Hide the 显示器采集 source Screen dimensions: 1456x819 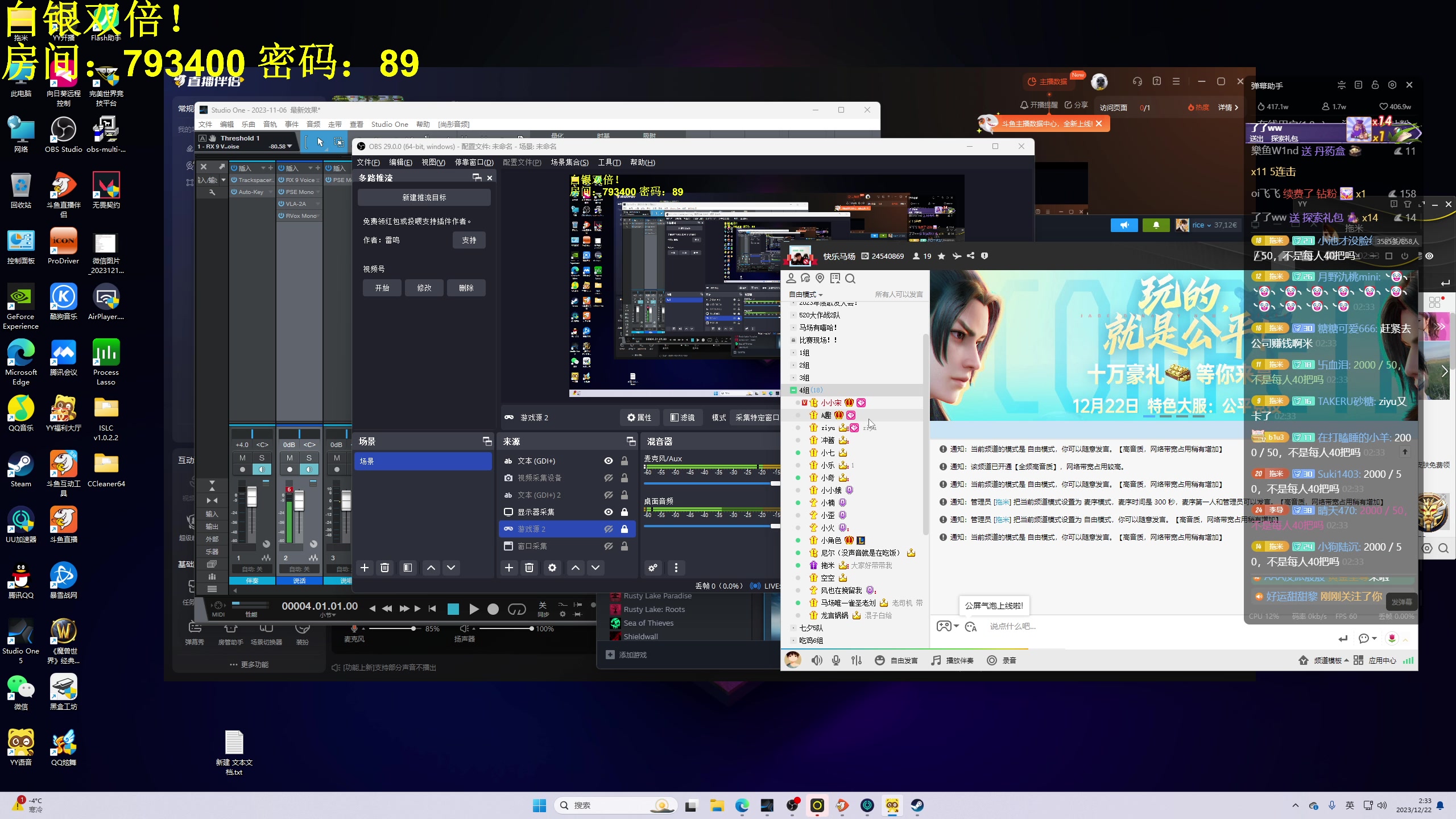coord(609,512)
